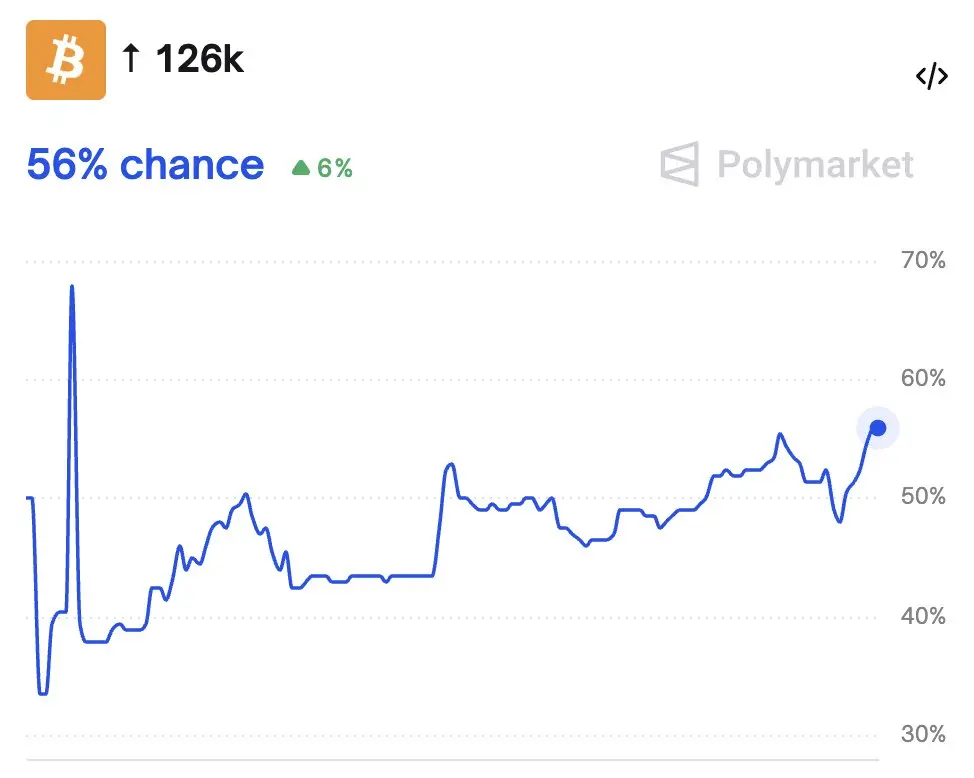This screenshot has height=778, width=974.
Task: Click the green up-triangle change indicator
Action: tap(301, 168)
